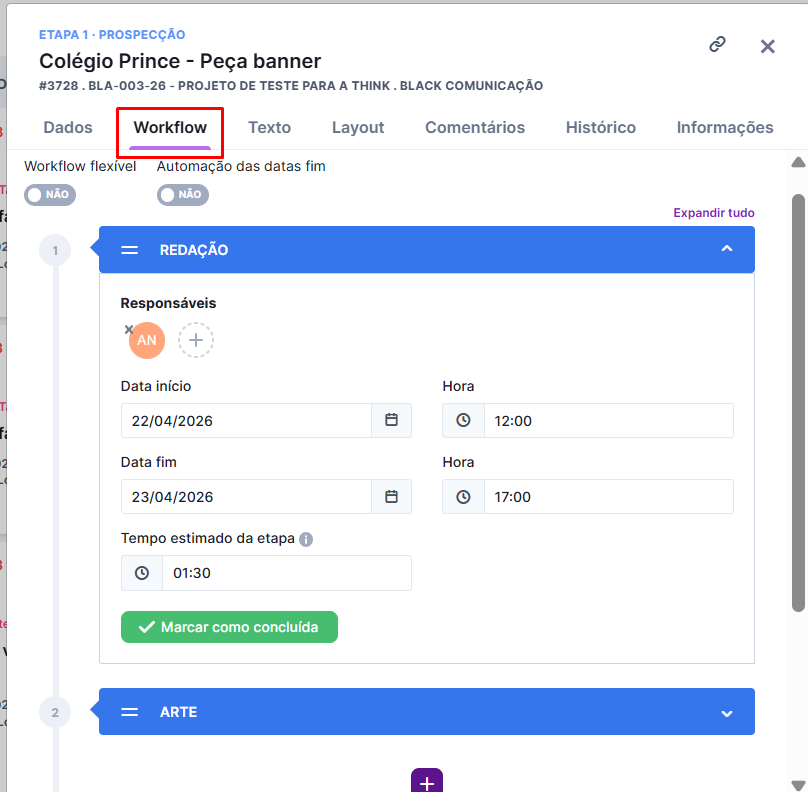This screenshot has width=808, height=792.
Task: Open the Dados tab
Action: [x=68, y=127]
